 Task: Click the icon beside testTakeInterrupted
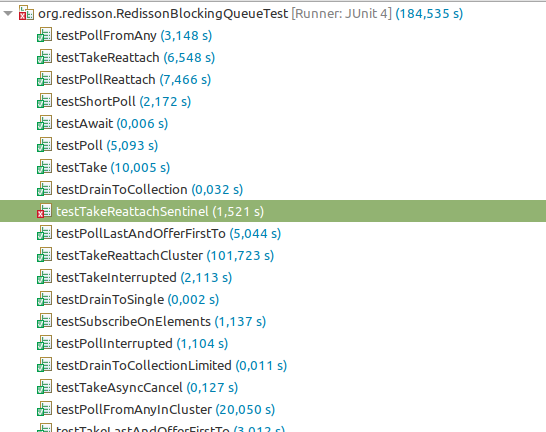pyautogui.click(x=45, y=277)
